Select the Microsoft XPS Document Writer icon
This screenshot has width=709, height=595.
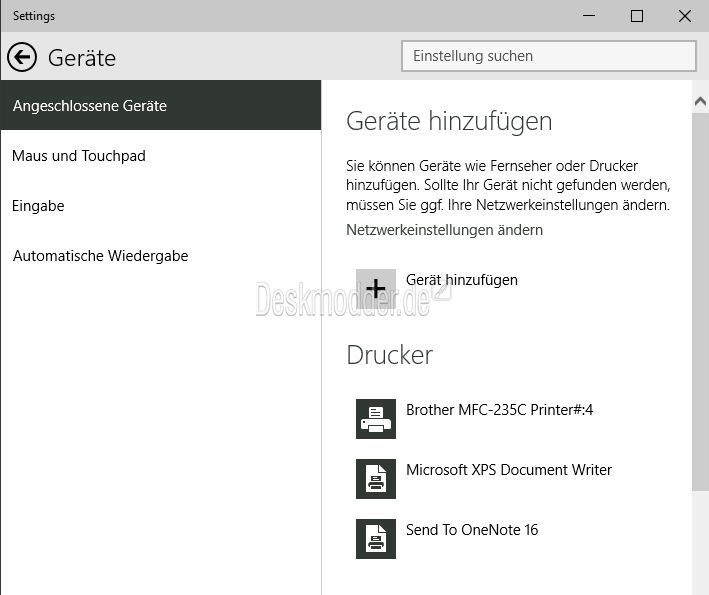[x=376, y=479]
